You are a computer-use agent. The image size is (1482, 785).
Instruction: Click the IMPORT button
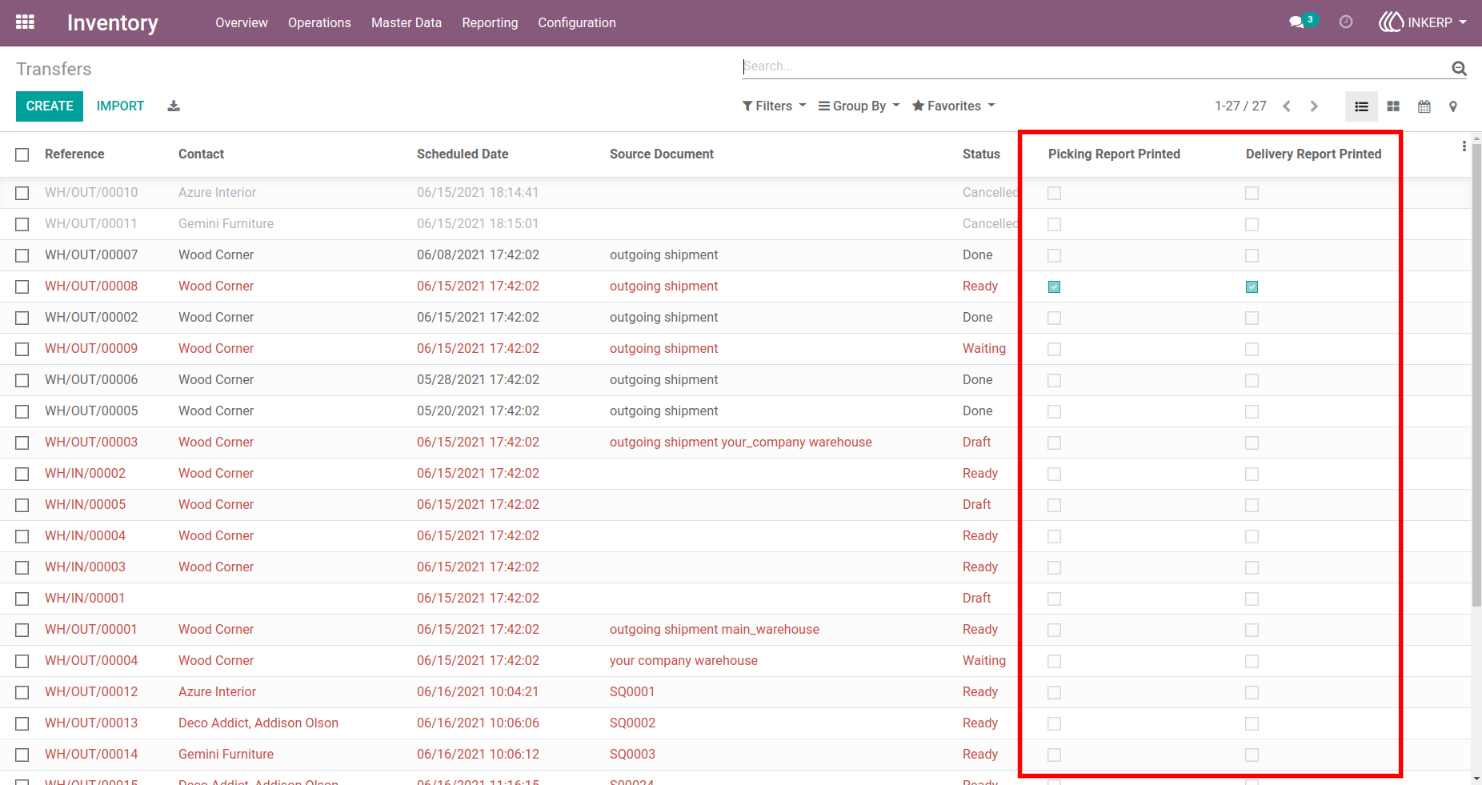120,106
